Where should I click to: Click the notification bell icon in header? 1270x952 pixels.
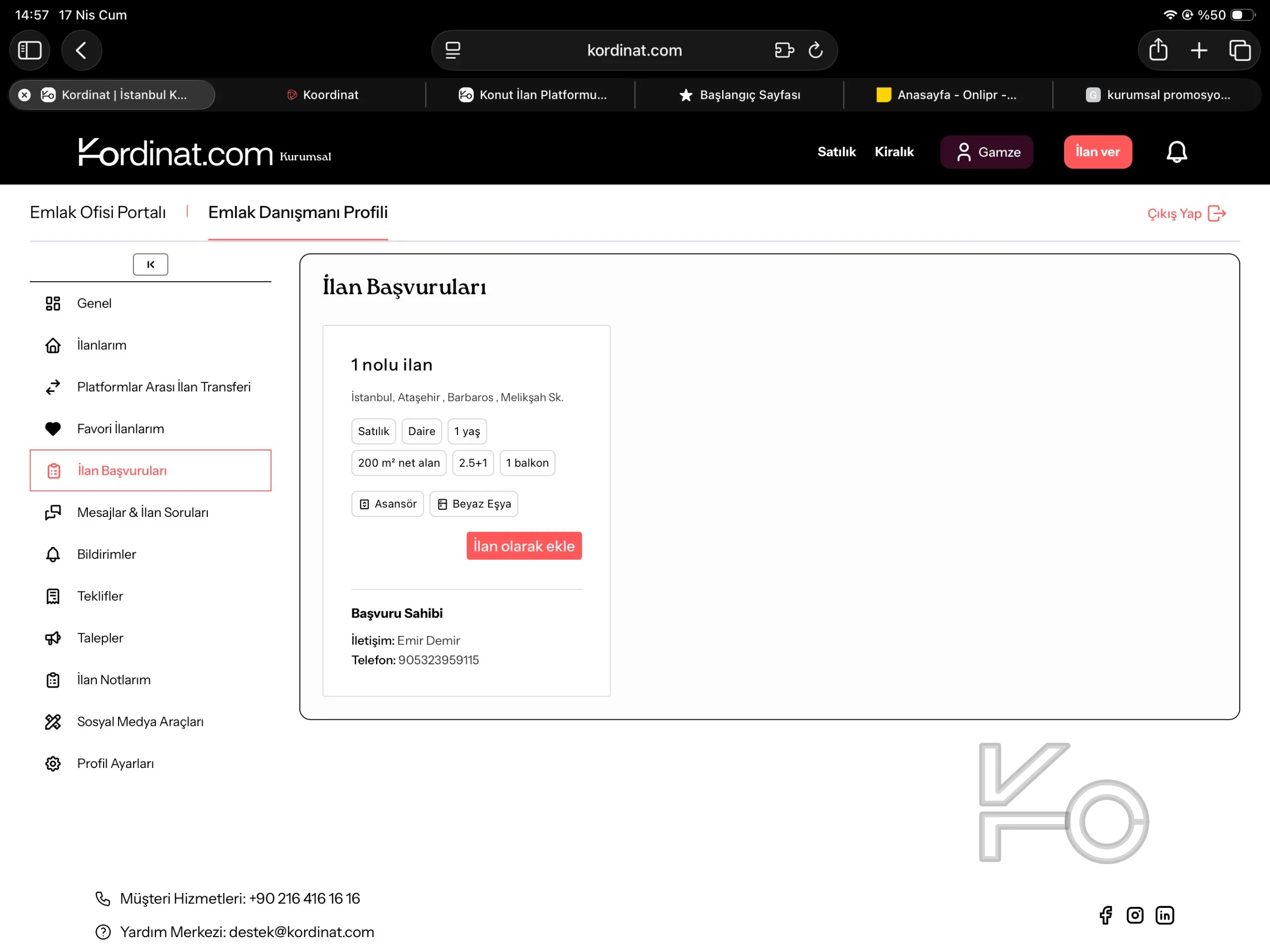click(1176, 152)
